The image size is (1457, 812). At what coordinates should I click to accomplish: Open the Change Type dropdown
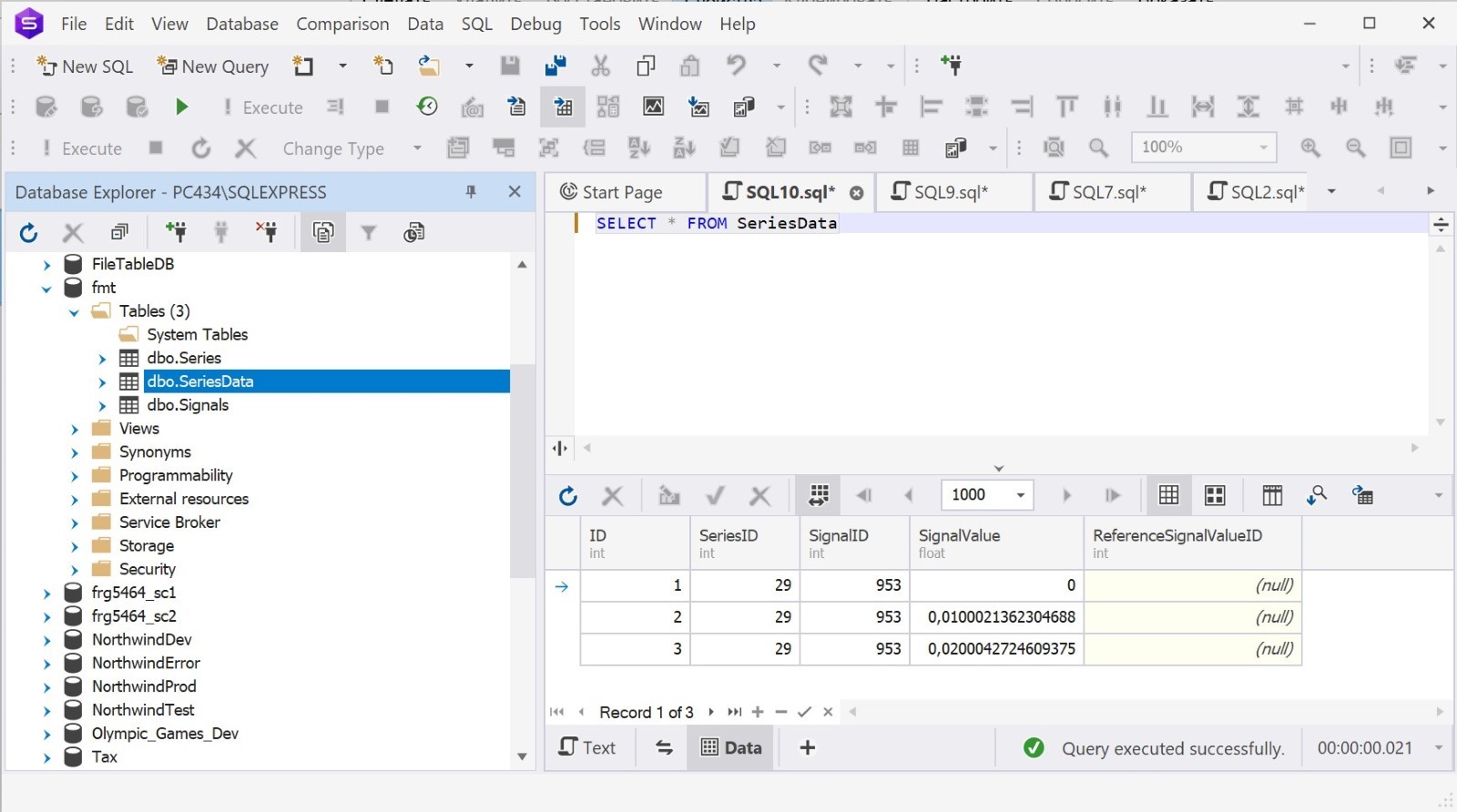tap(417, 147)
